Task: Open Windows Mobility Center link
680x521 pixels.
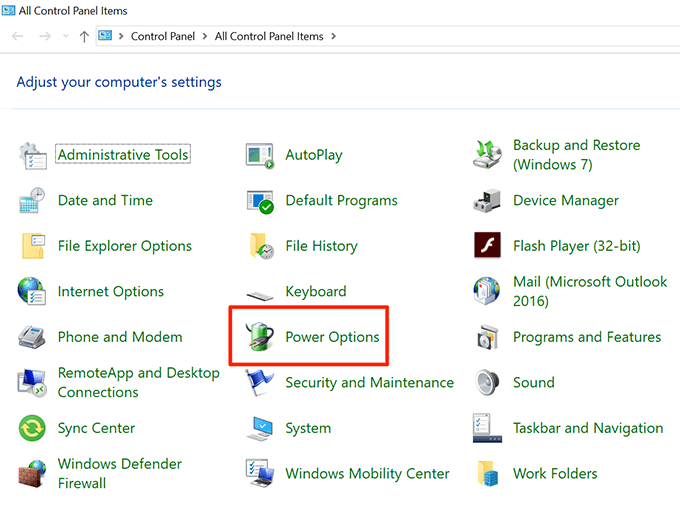Action: (x=367, y=474)
